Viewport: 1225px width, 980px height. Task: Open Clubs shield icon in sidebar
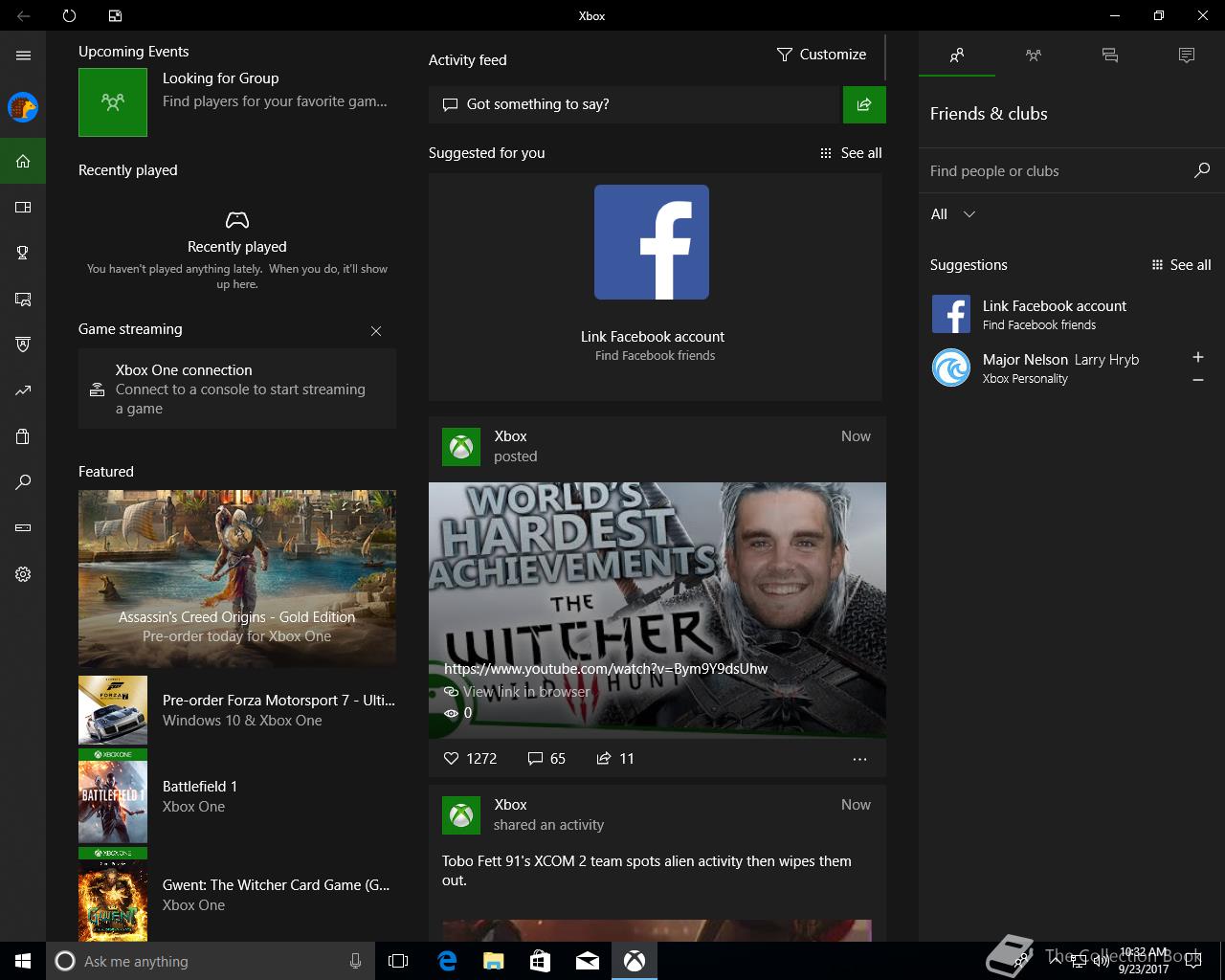pos(23,345)
